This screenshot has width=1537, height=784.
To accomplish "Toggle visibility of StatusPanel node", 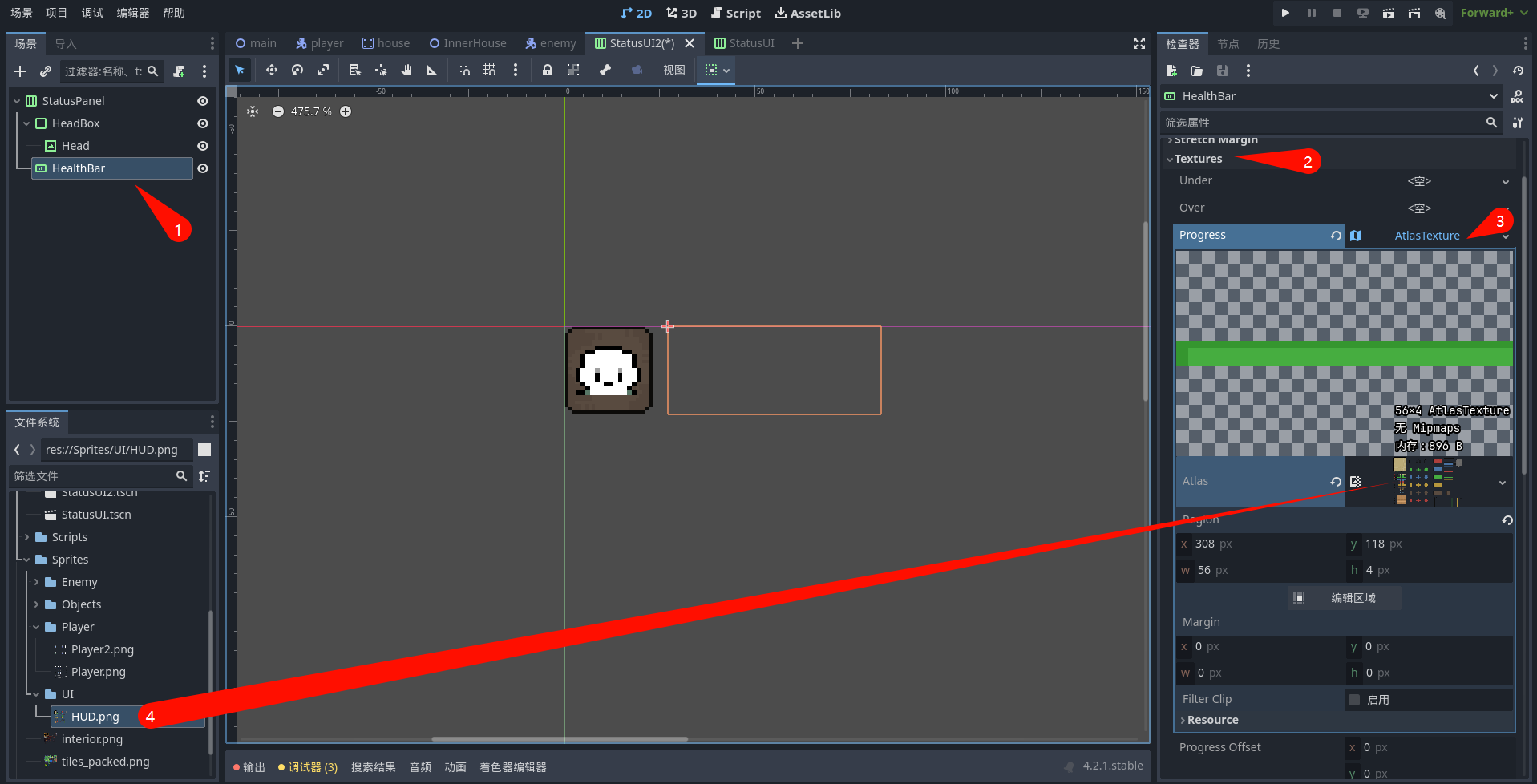I will tap(203, 101).
